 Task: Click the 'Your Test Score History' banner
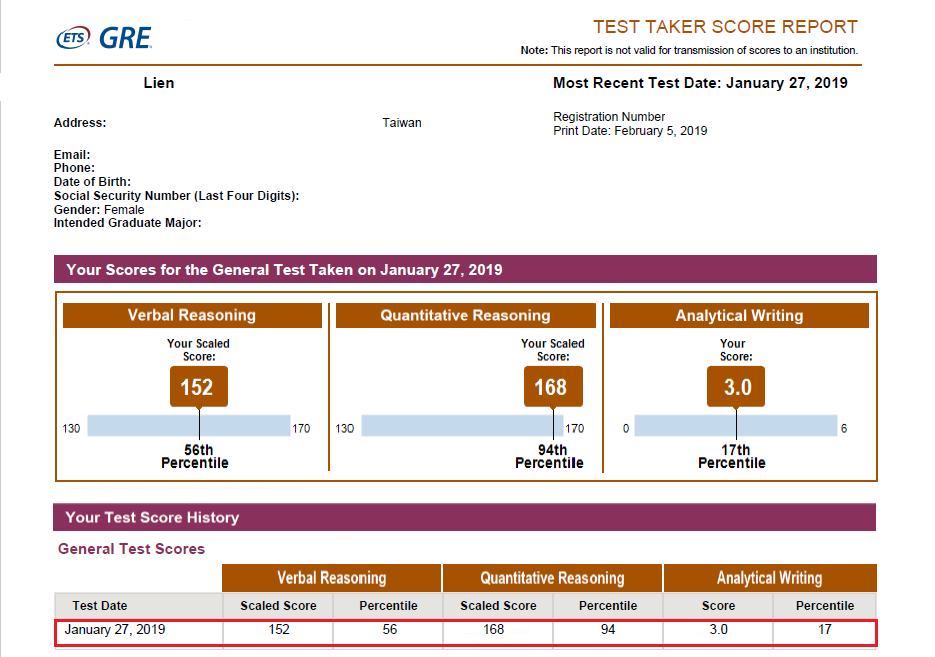(x=465, y=517)
